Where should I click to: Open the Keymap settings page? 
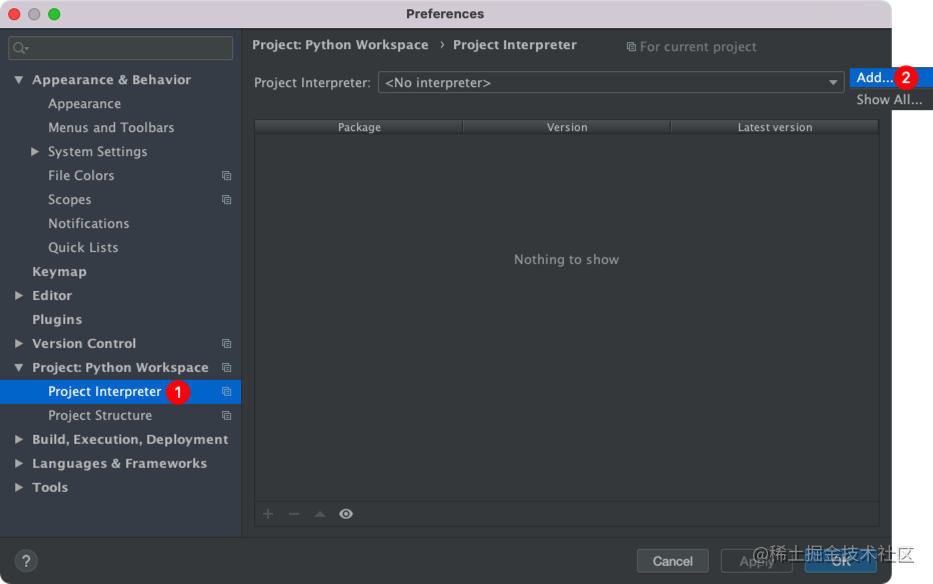[x=59, y=271]
